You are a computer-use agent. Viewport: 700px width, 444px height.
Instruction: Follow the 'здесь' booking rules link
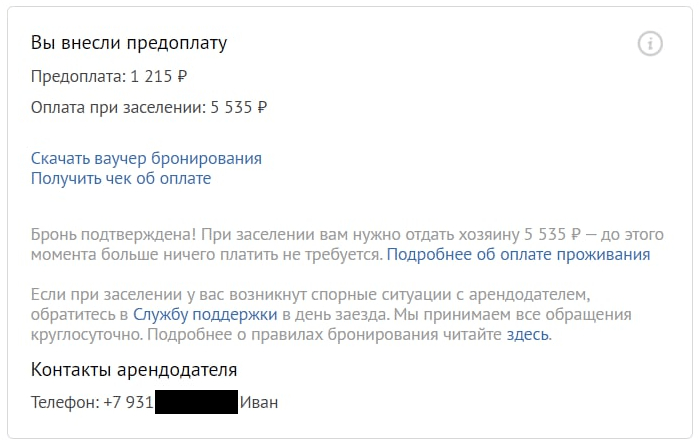point(528,334)
